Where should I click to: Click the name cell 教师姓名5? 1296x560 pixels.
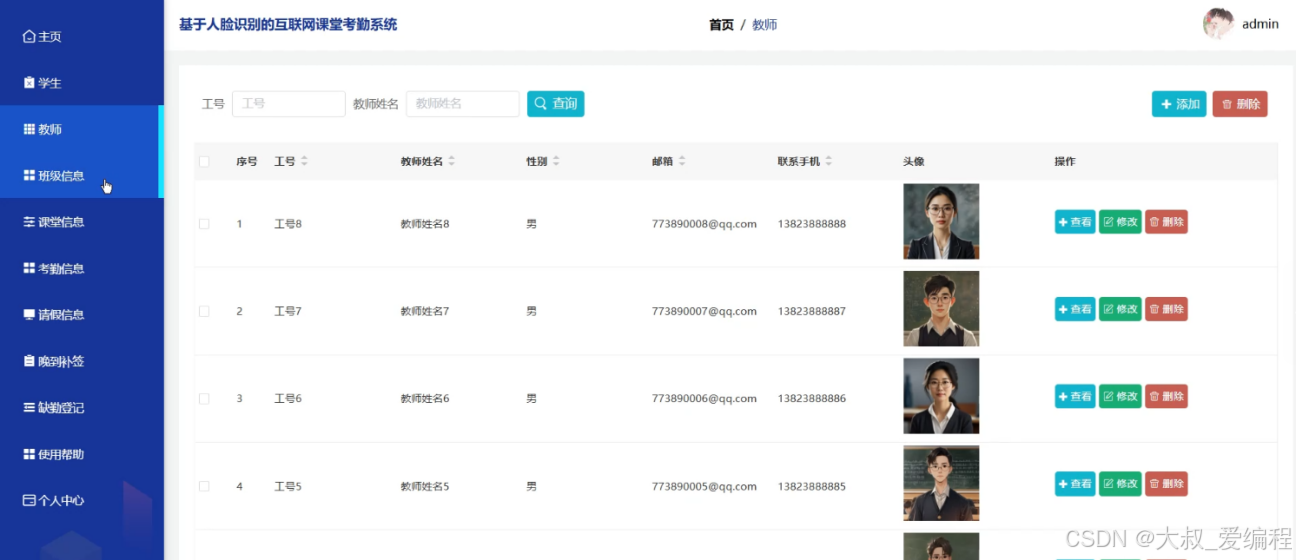[x=425, y=486]
